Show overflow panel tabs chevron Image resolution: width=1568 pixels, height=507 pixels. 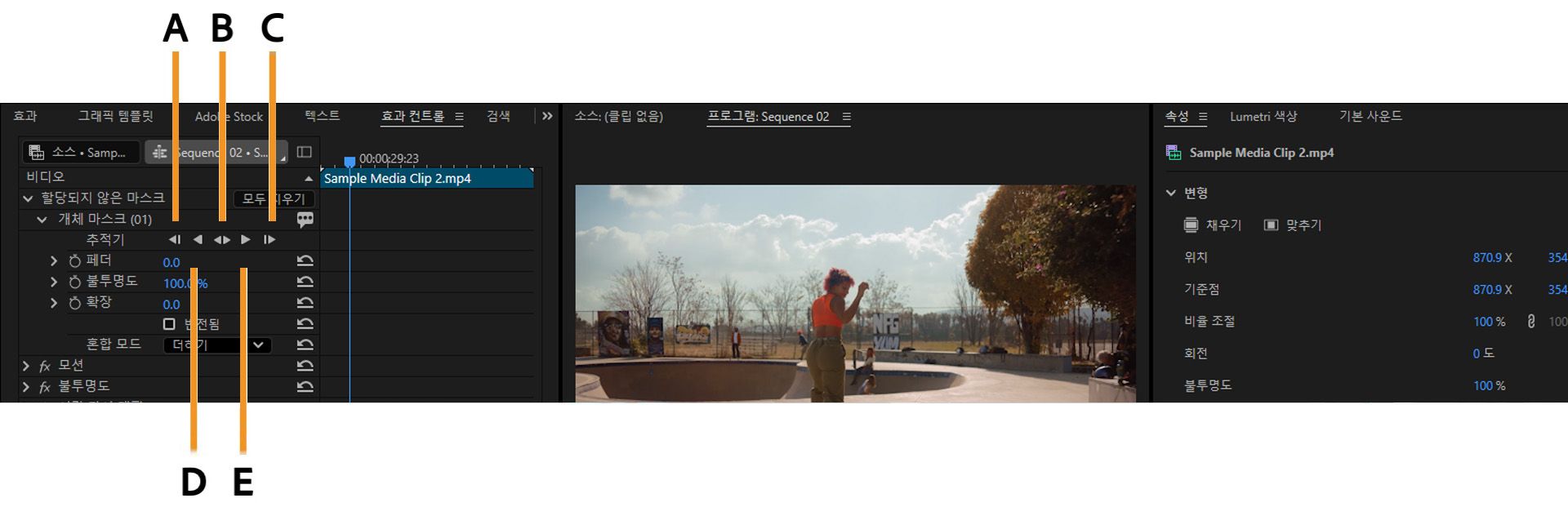(x=547, y=116)
